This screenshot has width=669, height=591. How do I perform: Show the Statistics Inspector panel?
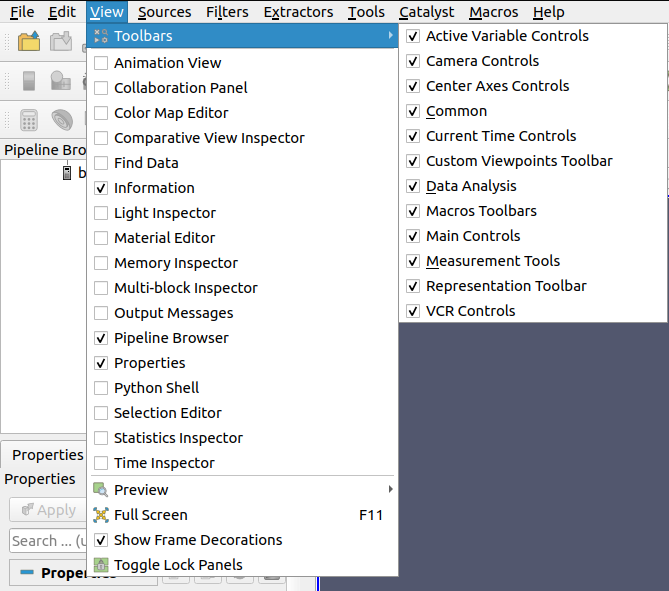[101, 438]
